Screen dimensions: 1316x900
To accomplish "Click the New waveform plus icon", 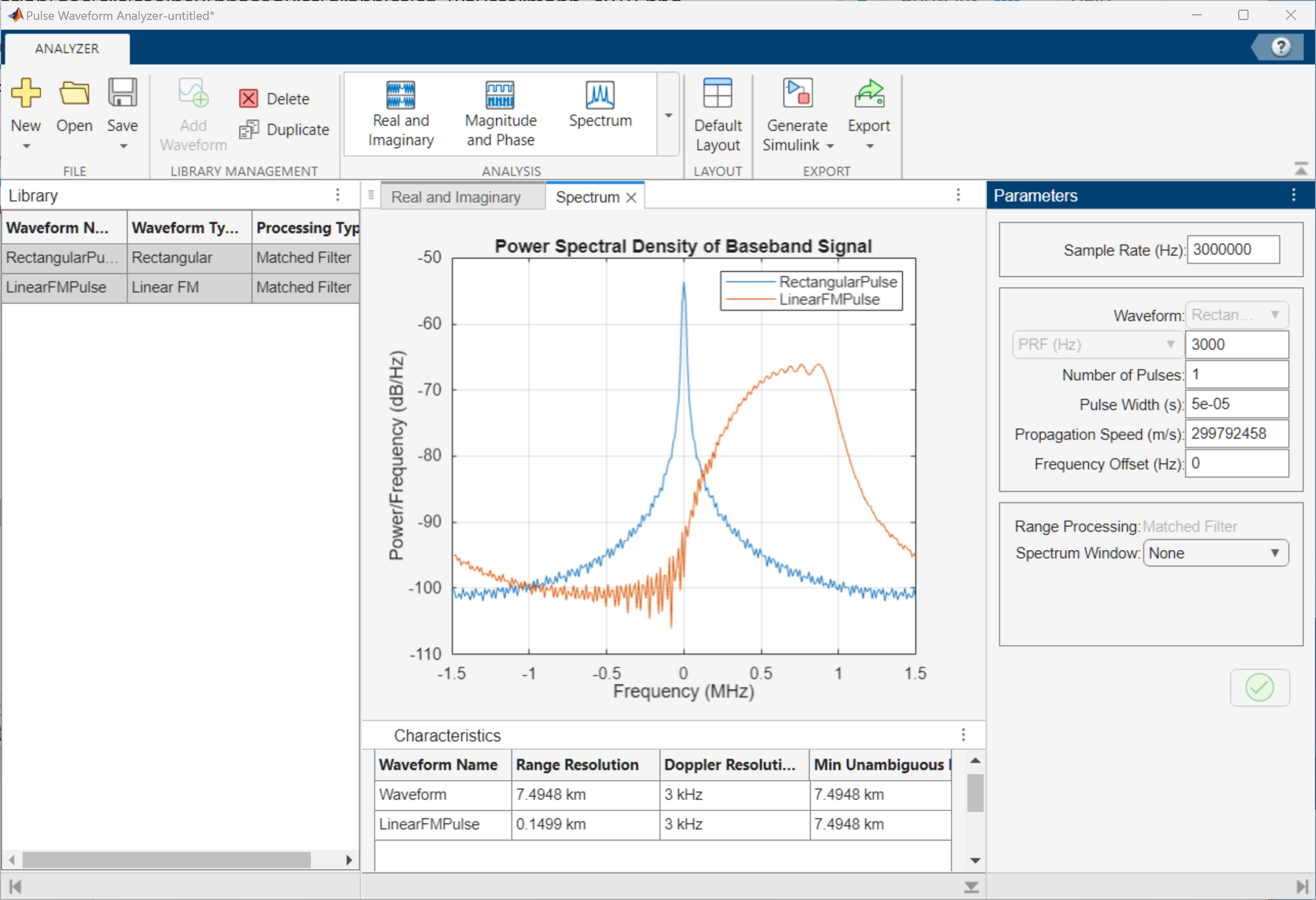I will pos(26,94).
